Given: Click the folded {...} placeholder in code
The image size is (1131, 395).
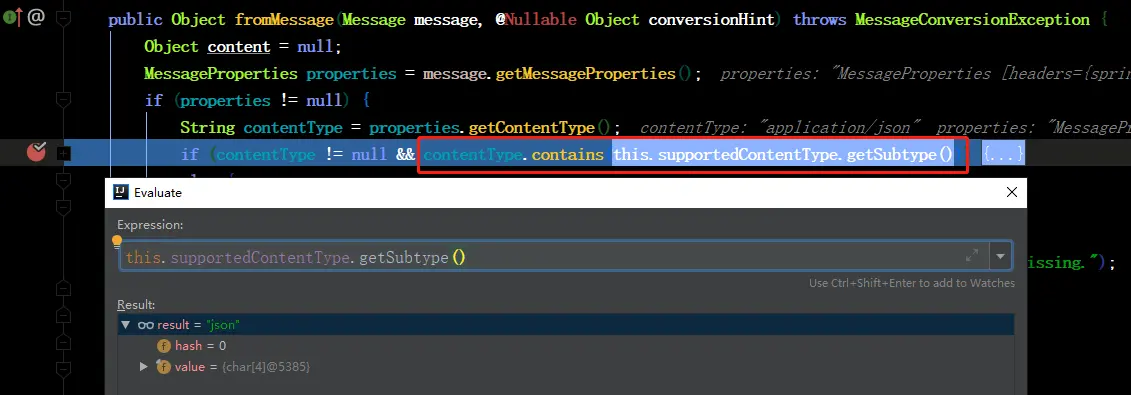Looking at the screenshot, I should (x=1003, y=154).
